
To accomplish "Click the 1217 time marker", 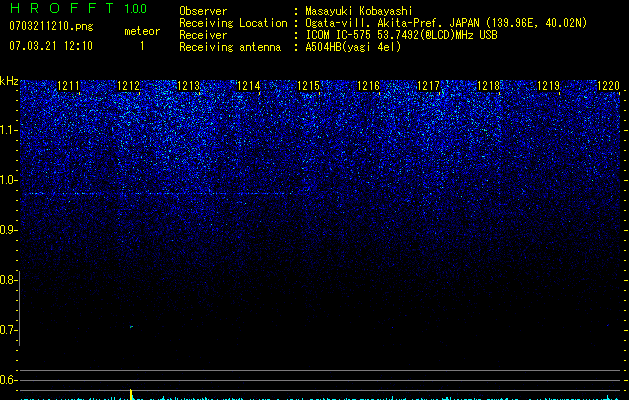I will click(428, 86).
